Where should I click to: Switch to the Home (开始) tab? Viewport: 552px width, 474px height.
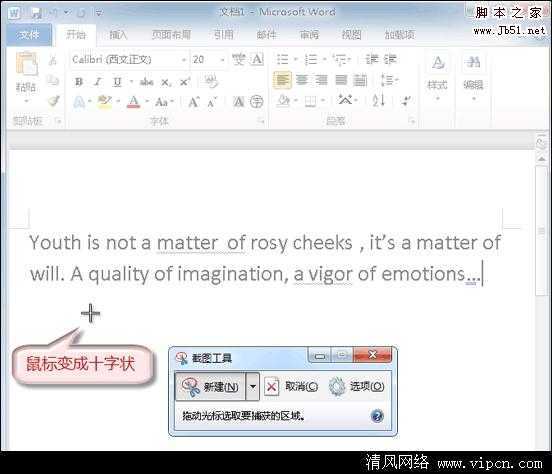coord(76,35)
